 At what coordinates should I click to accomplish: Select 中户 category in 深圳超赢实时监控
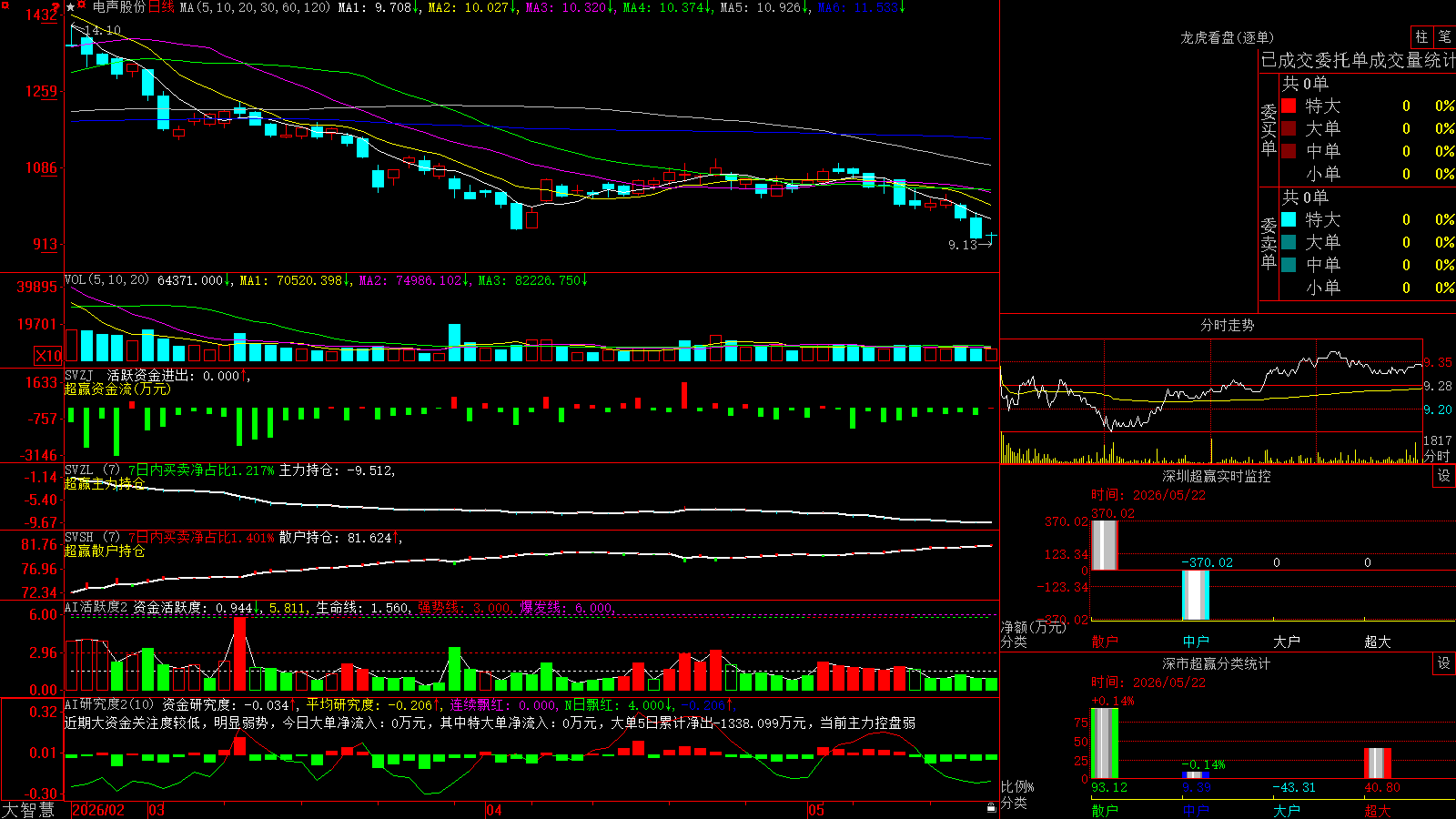pyautogui.click(x=1196, y=642)
